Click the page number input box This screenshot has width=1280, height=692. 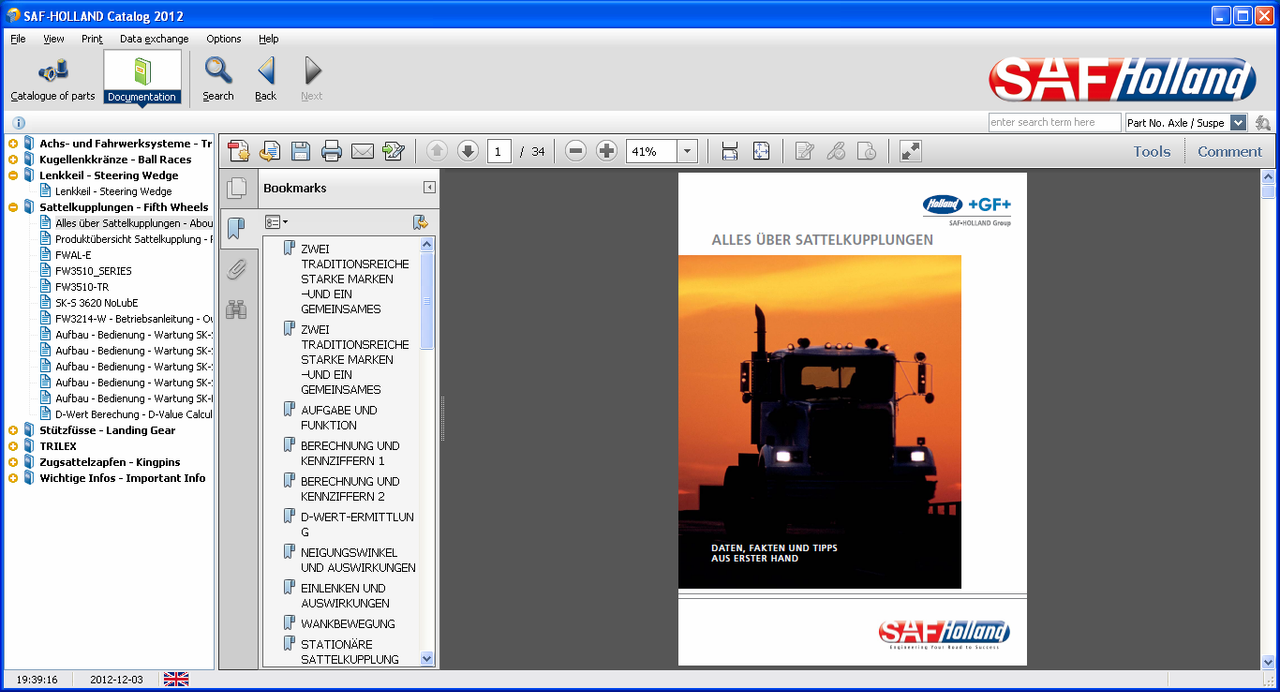click(499, 151)
